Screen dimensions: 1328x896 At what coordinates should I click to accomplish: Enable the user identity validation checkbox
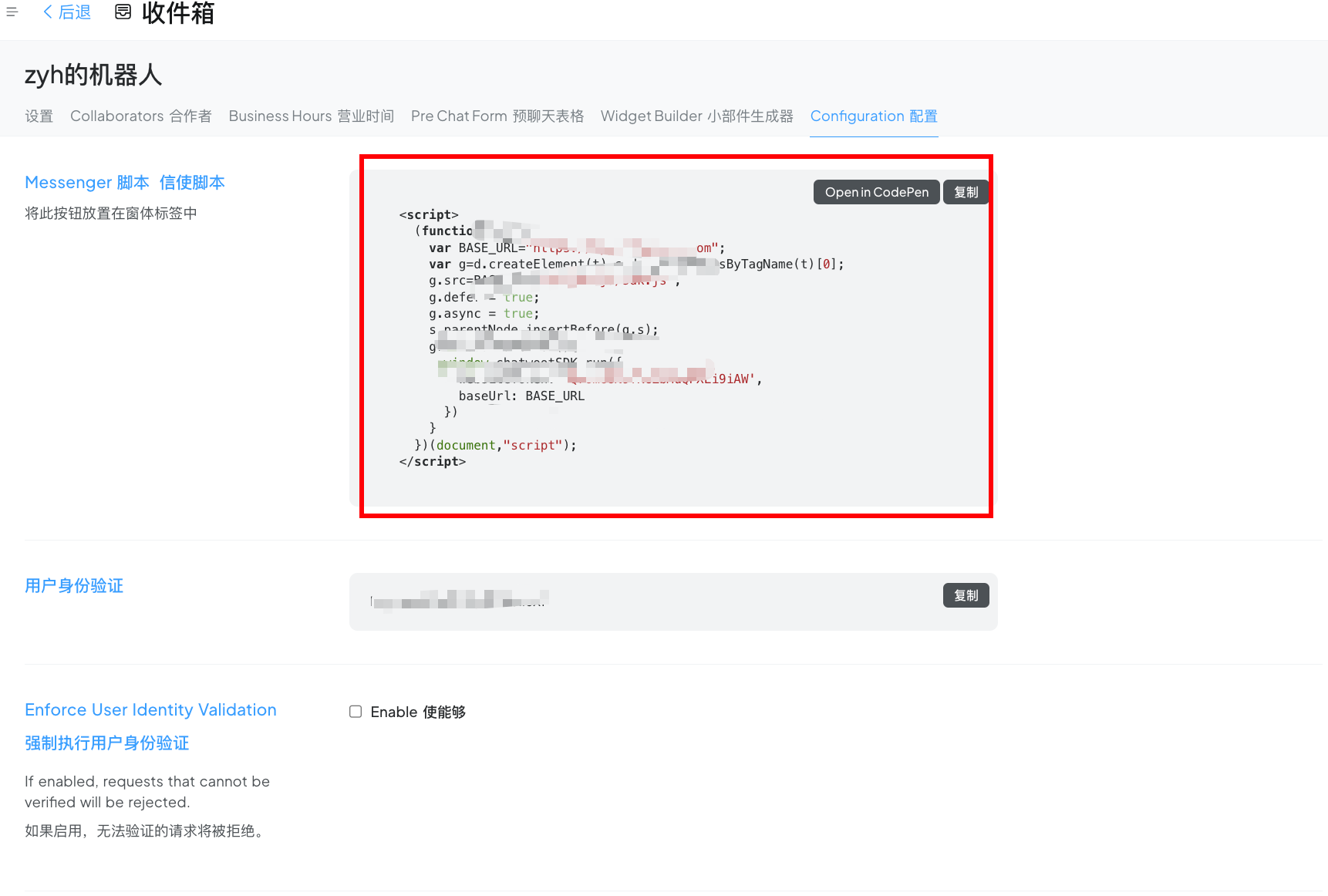[x=356, y=712]
